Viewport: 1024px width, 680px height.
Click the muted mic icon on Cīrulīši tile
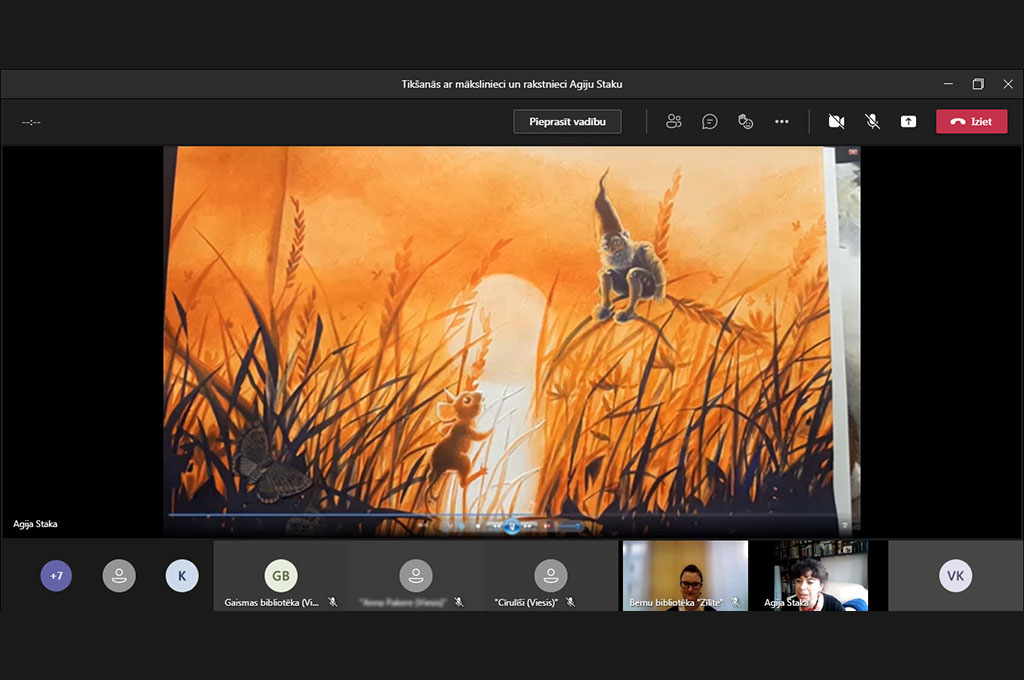point(570,602)
